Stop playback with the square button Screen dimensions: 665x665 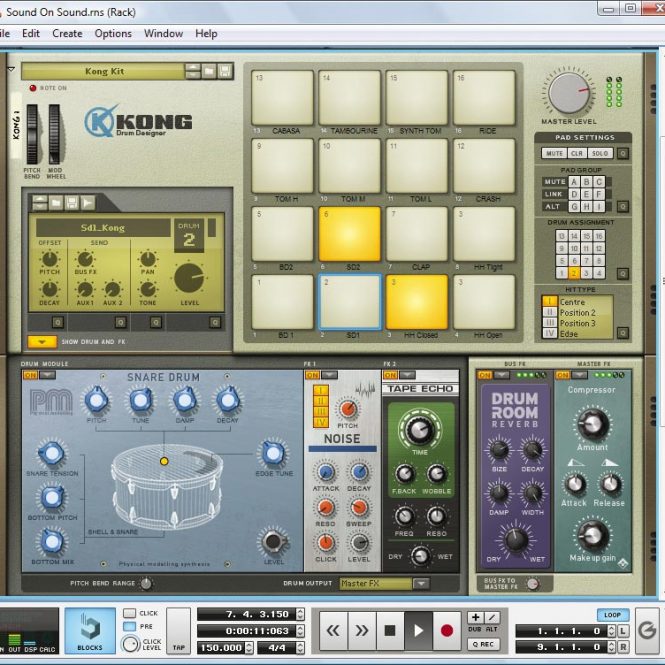point(390,631)
